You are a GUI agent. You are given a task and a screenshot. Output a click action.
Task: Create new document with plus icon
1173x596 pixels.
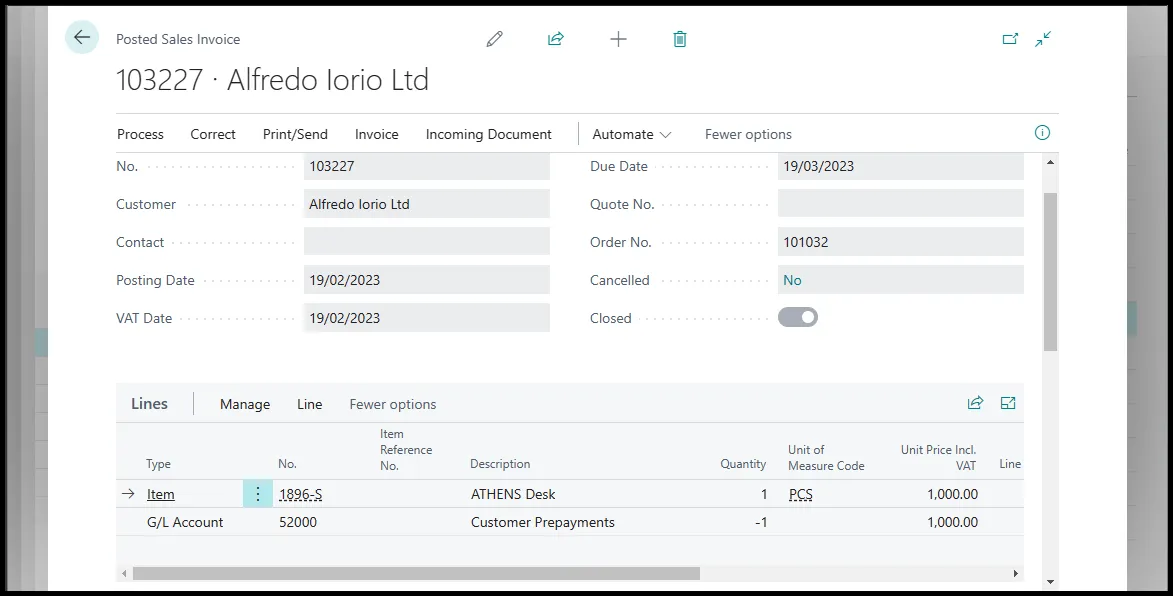click(x=618, y=39)
